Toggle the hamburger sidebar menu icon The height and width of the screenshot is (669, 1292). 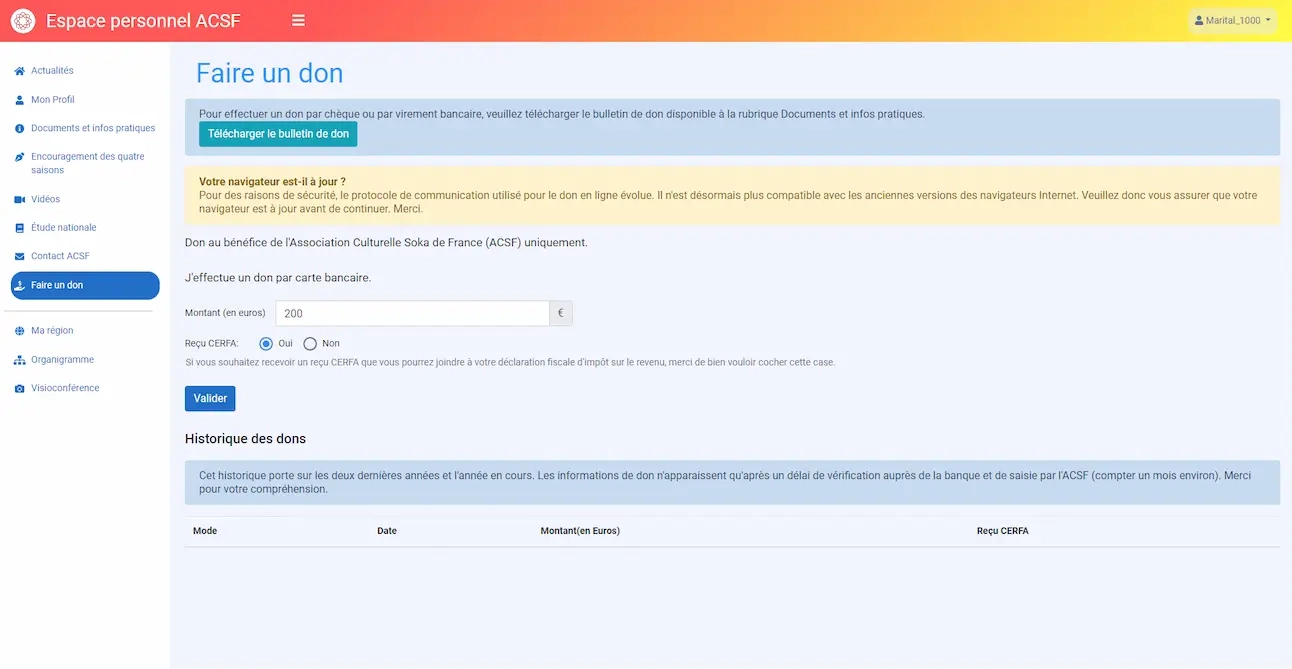click(x=298, y=21)
